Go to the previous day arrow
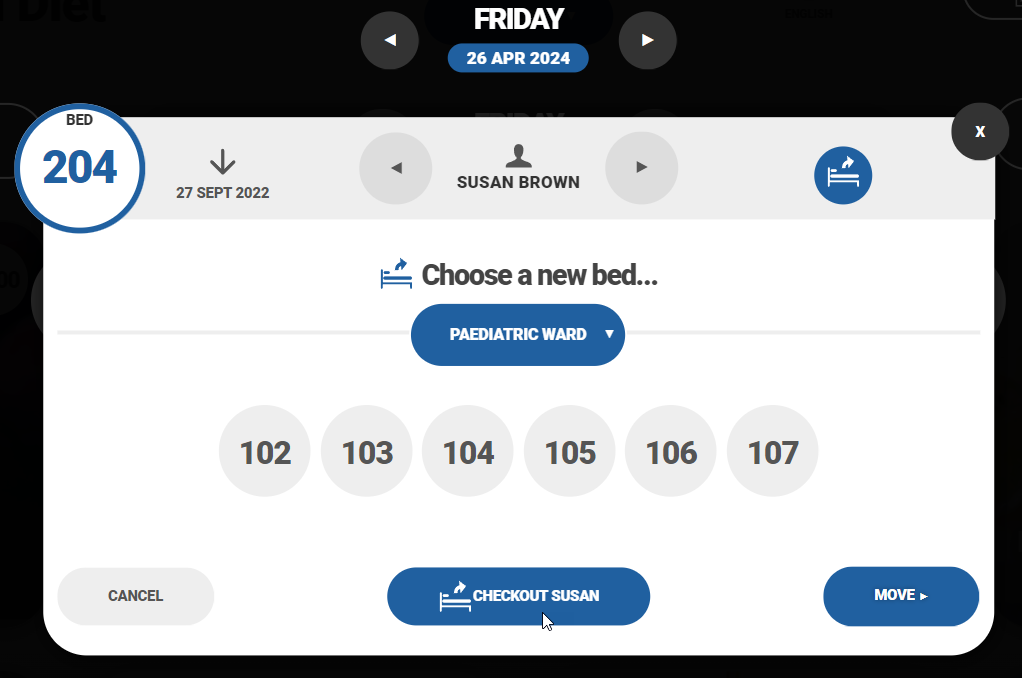Viewport: 1022px width, 678px height. [390, 40]
